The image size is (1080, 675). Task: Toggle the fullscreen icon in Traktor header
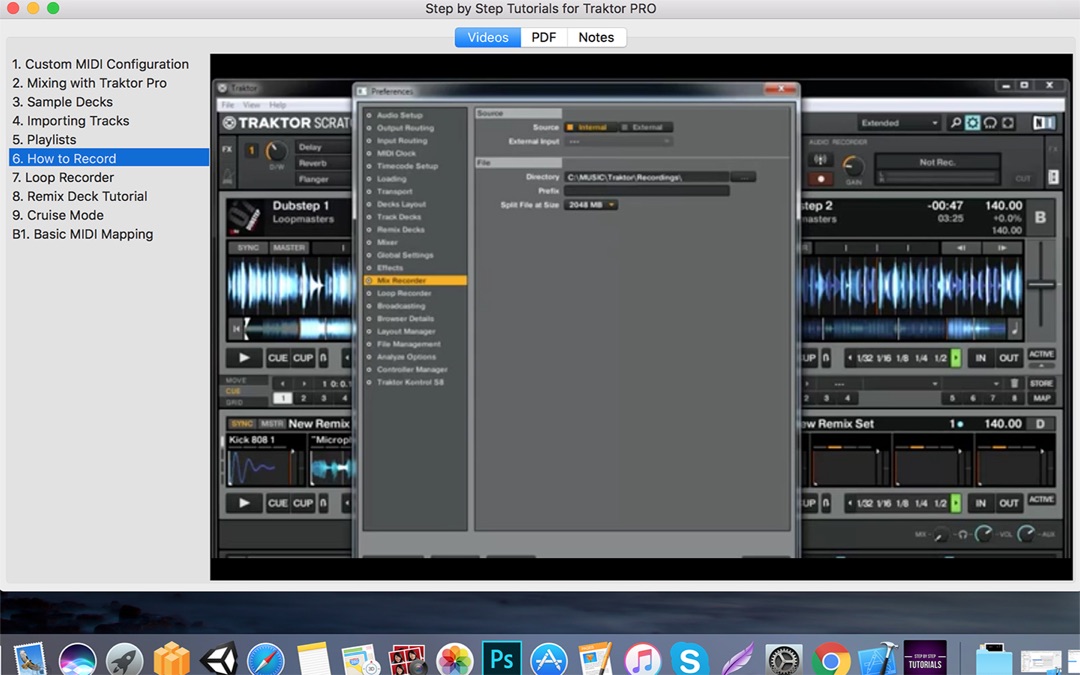pos(1008,123)
